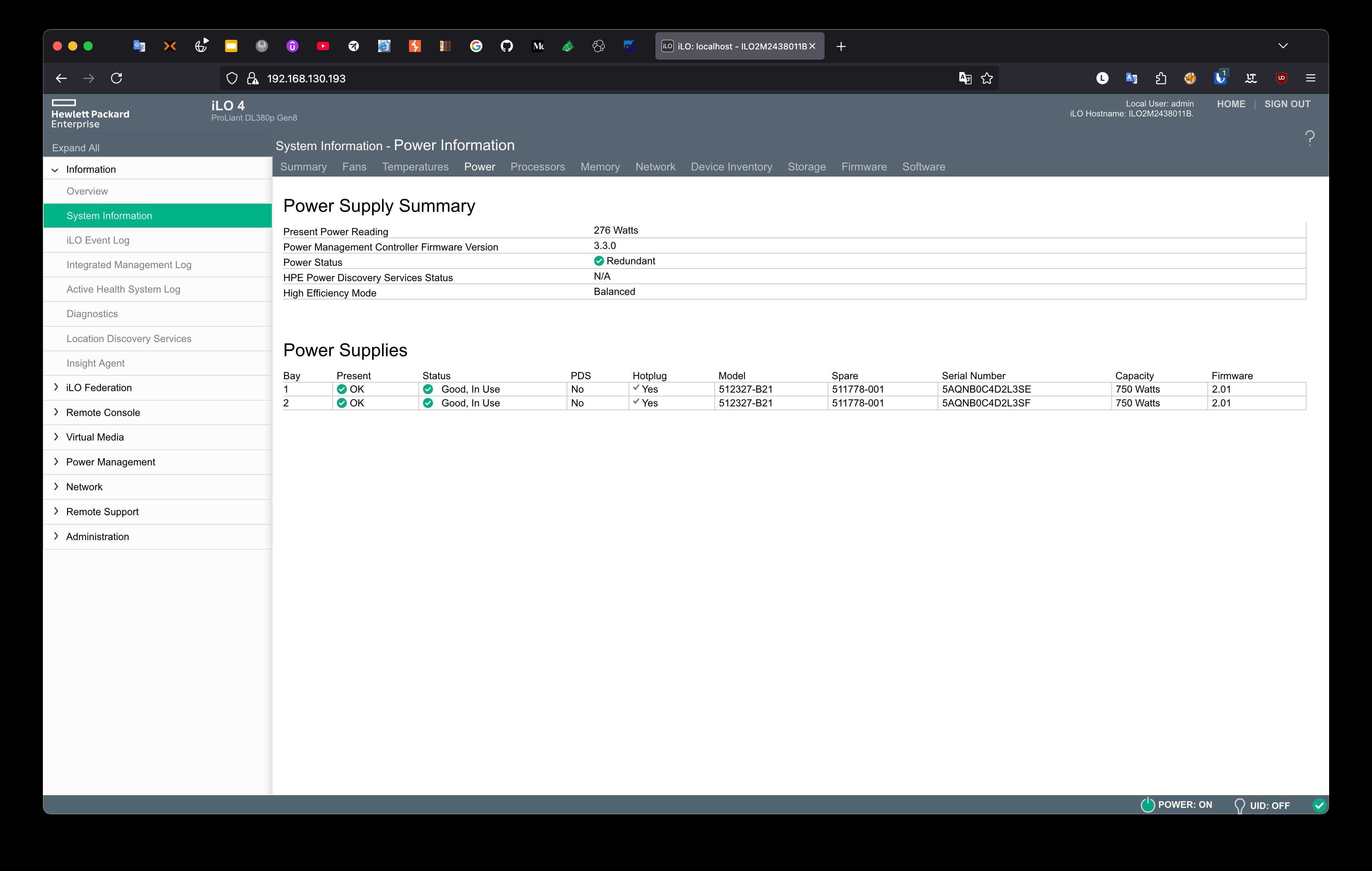The width and height of the screenshot is (1372, 871).
Task: Switch to the Temperatures tab
Action: pos(415,167)
